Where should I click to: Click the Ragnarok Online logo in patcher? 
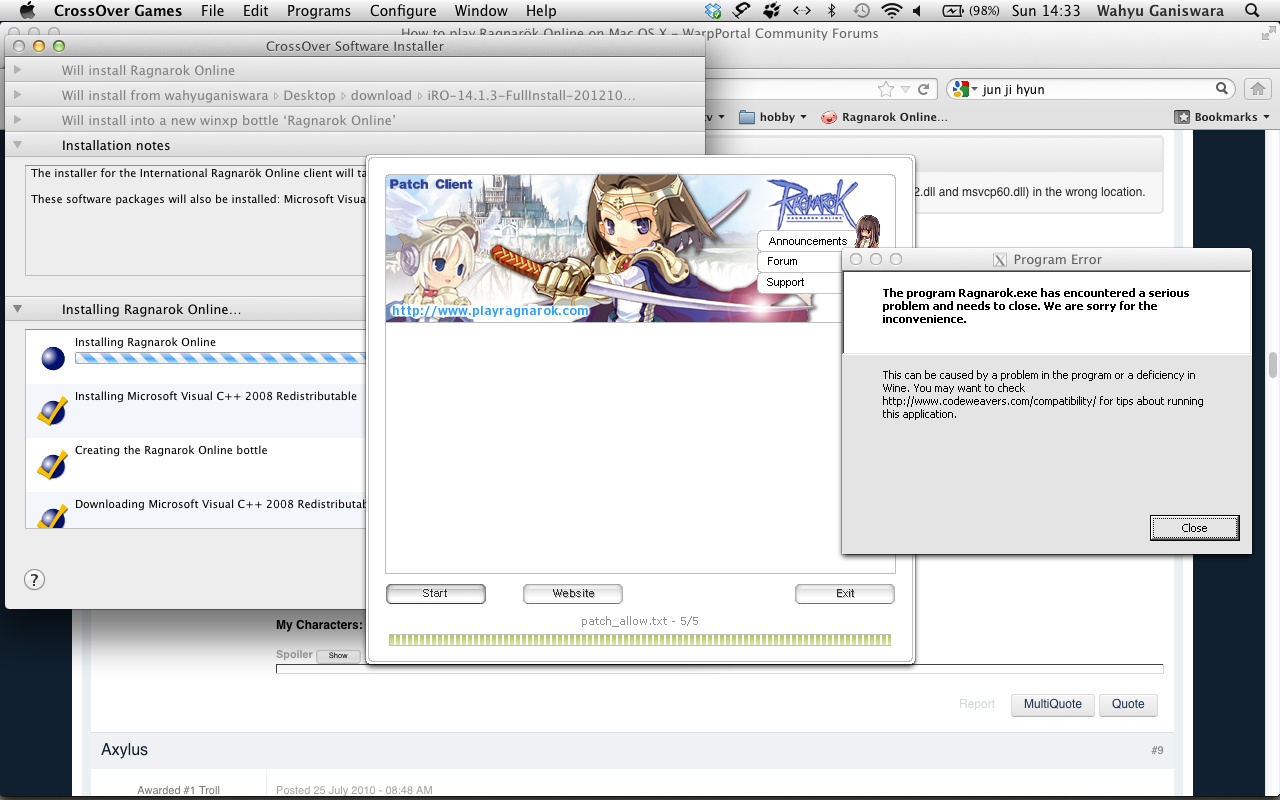812,204
